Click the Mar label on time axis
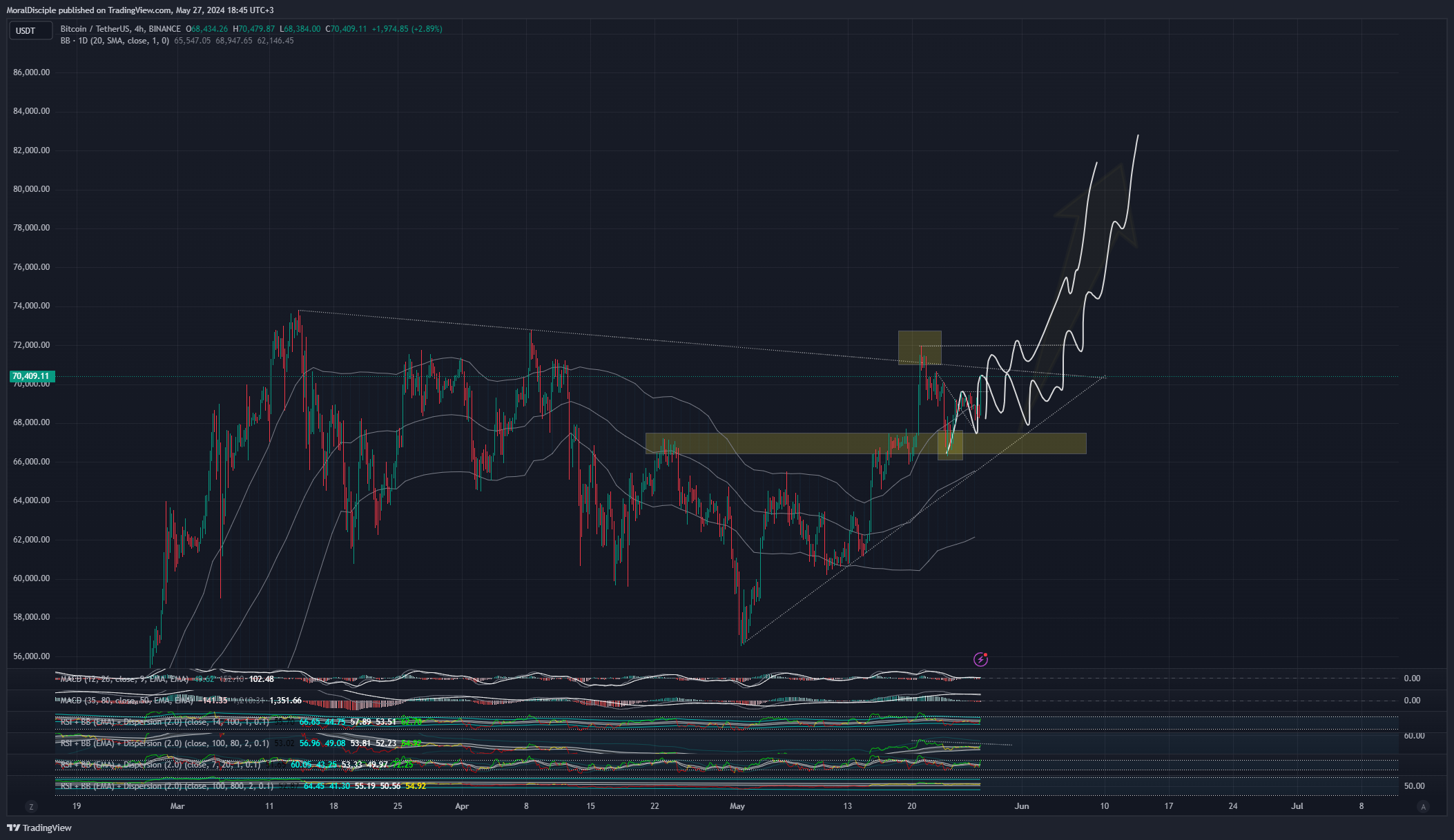The height and width of the screenshot is (840, 1454). tap(177, 806)
